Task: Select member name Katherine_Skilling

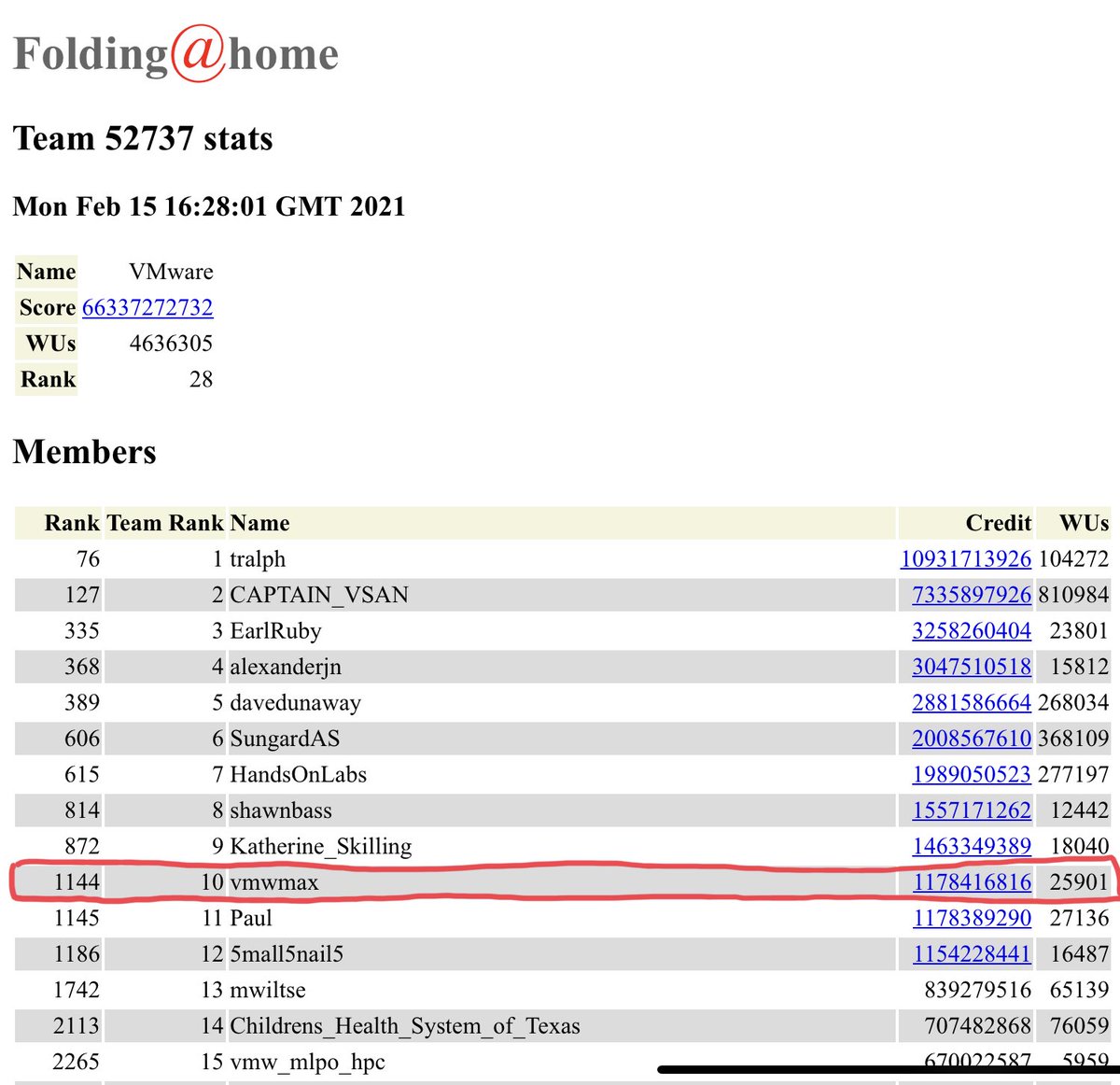Action: tap(321, 846)
